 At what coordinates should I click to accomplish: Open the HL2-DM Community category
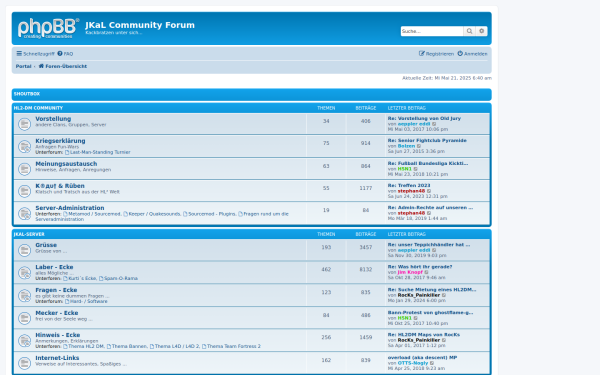click(38, 108)
